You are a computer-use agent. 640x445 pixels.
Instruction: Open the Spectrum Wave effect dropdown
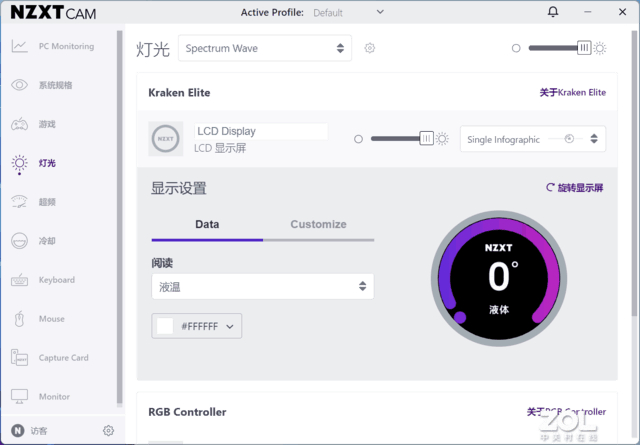click(x=264, y=48)
